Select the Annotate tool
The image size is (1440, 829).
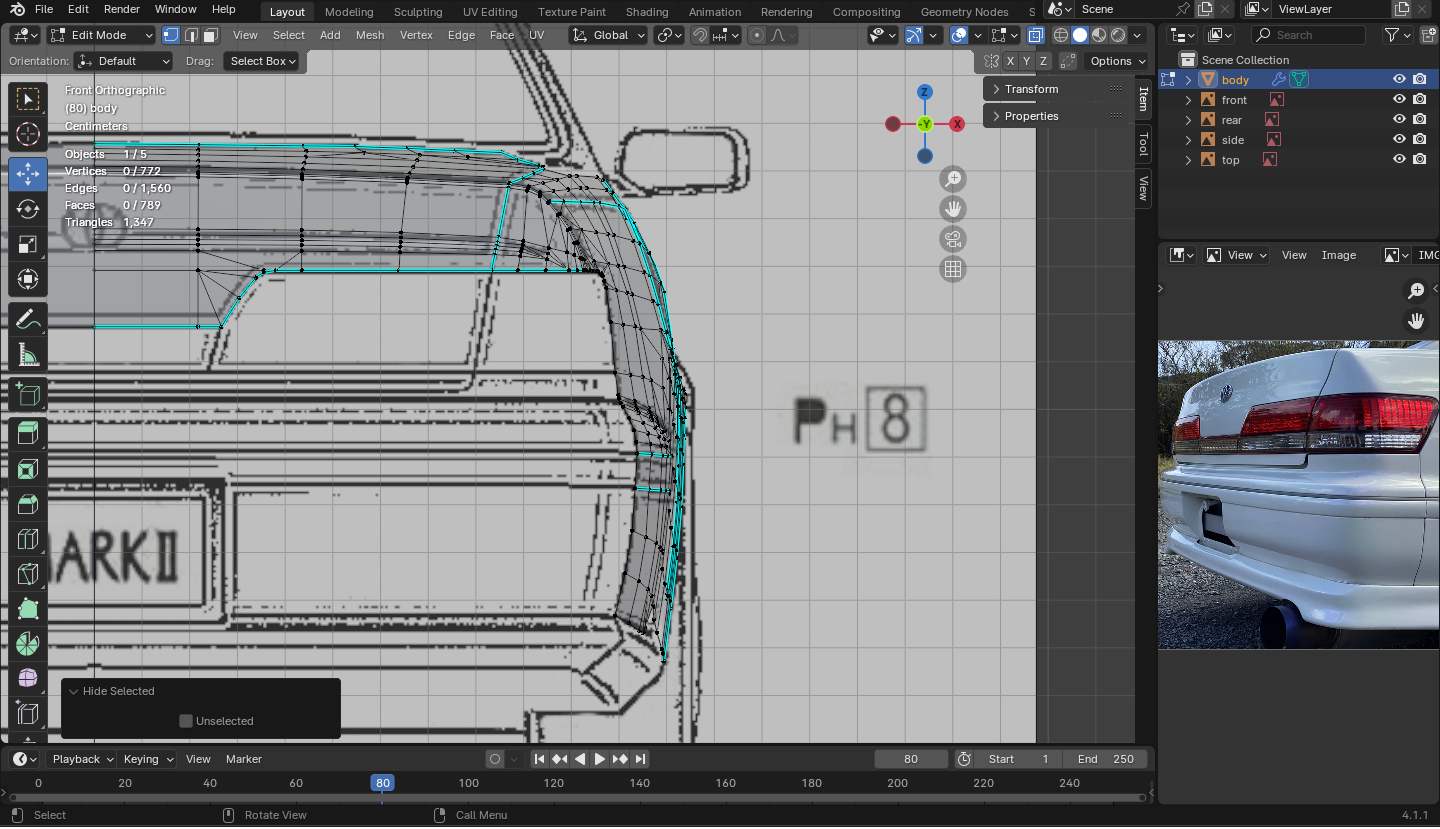tap(28, 320)
